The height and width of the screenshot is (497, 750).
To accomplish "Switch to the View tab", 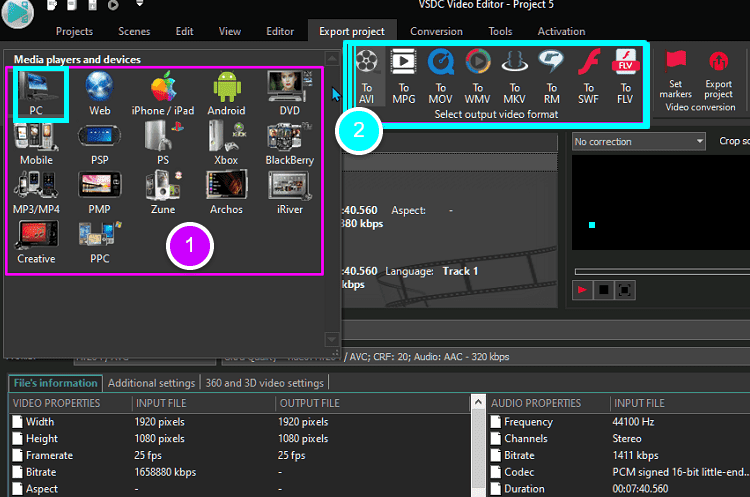I will pyautogui.click(x=230, y=32).
